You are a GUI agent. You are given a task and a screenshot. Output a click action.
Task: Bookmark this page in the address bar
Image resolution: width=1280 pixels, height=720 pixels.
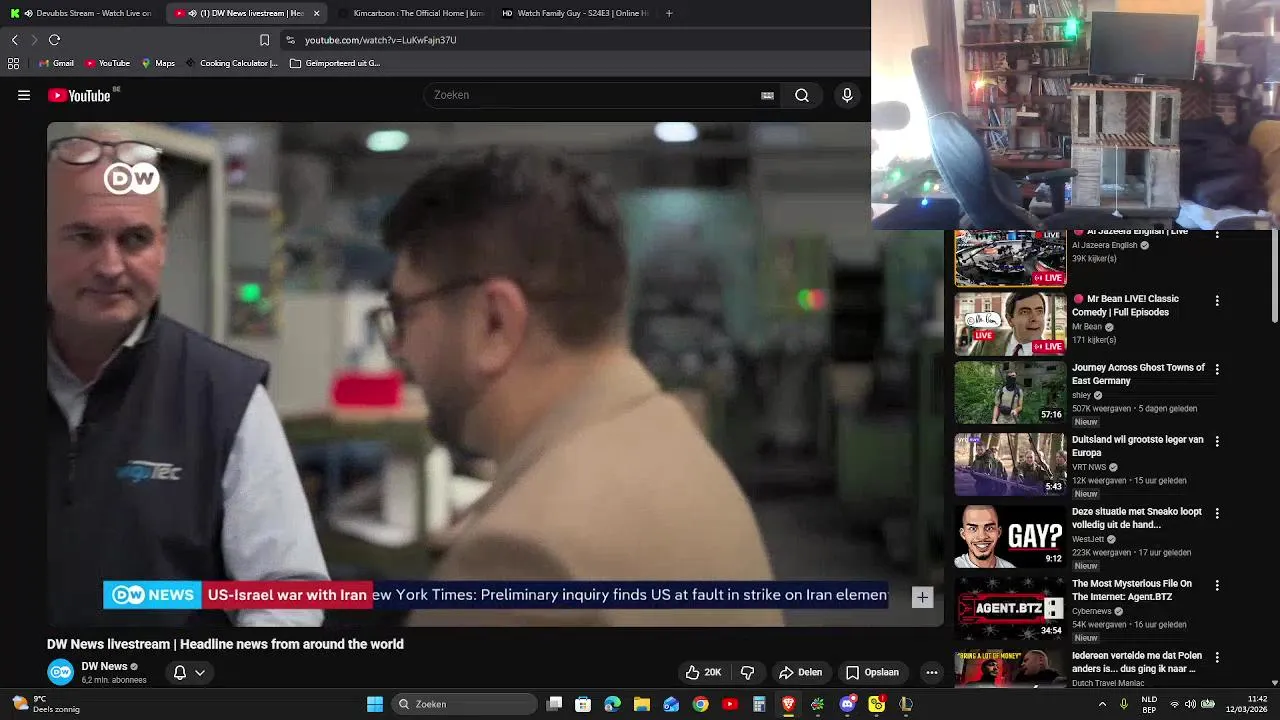[264, 40]
